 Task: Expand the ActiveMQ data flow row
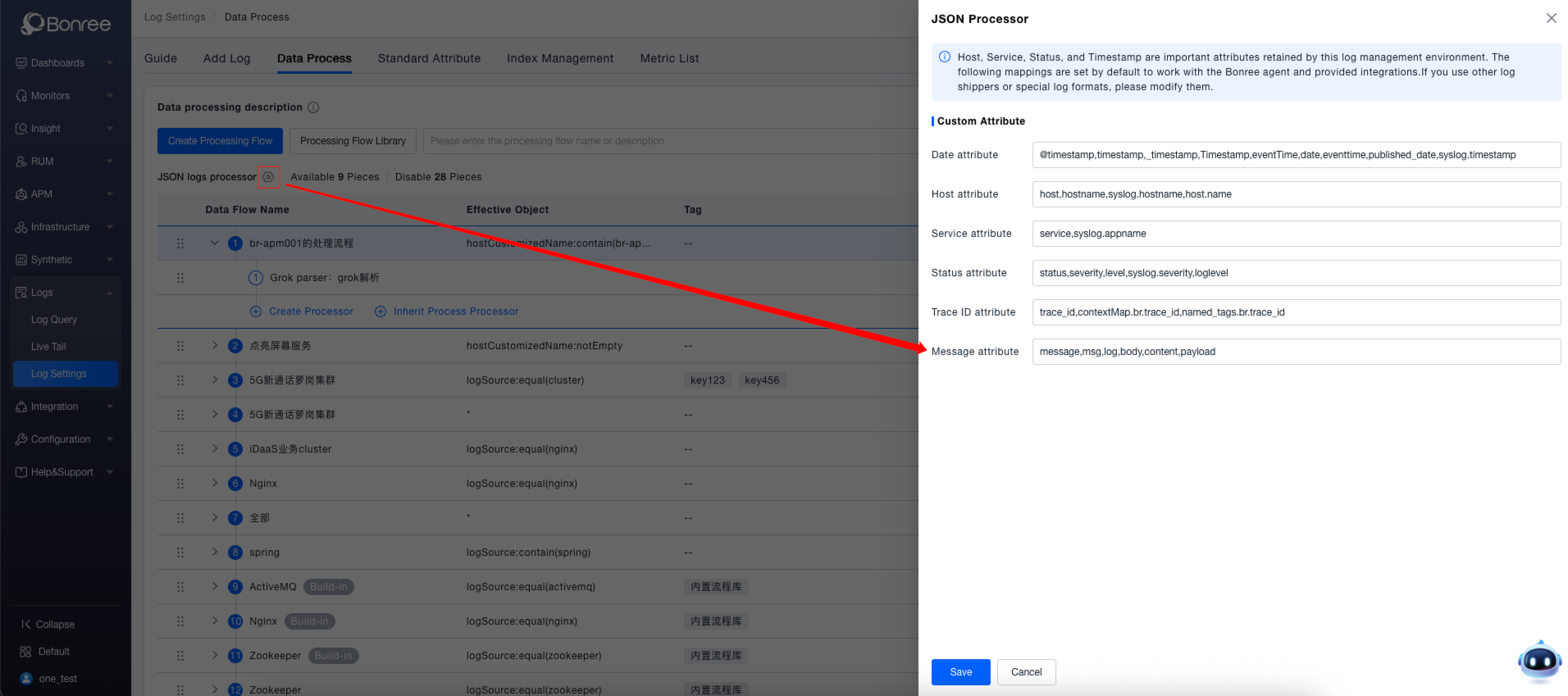[215, 587]
